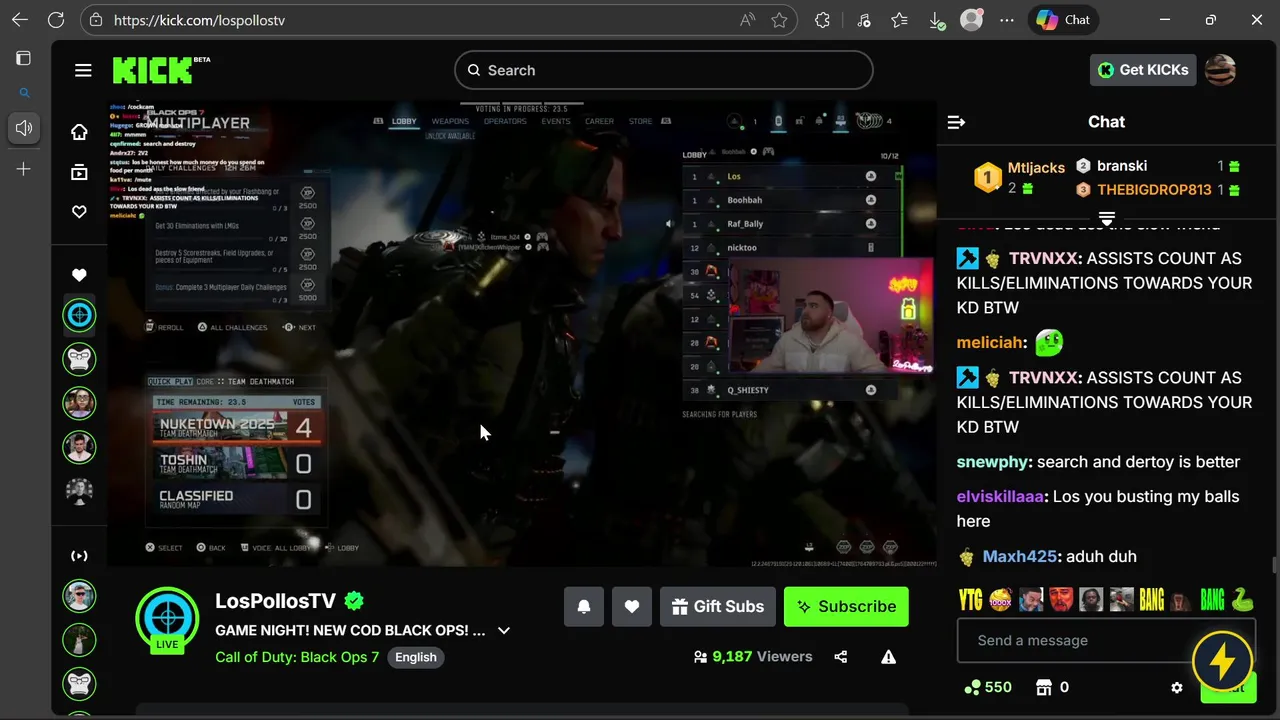The width and height of the screenshot is (1280, 720).
Task: Open the chat shop icon
Action: point(1044,688)
